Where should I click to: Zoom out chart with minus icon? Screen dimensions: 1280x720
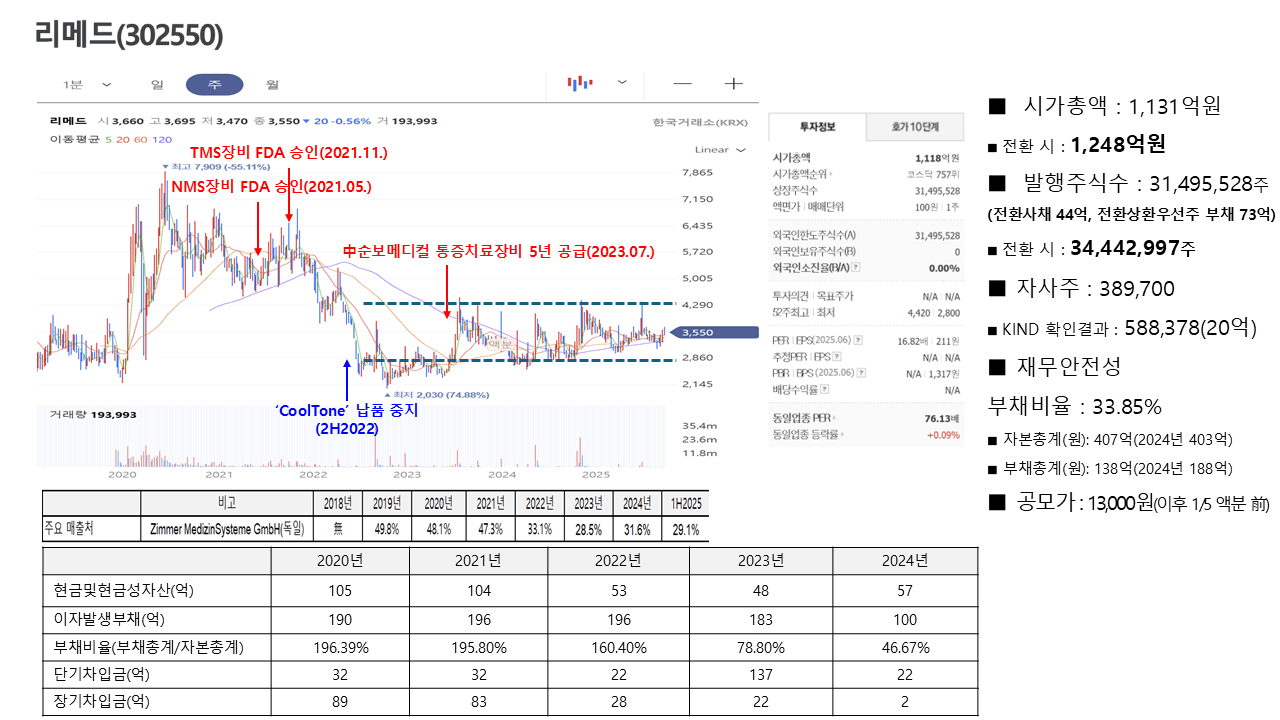(682, 84)
